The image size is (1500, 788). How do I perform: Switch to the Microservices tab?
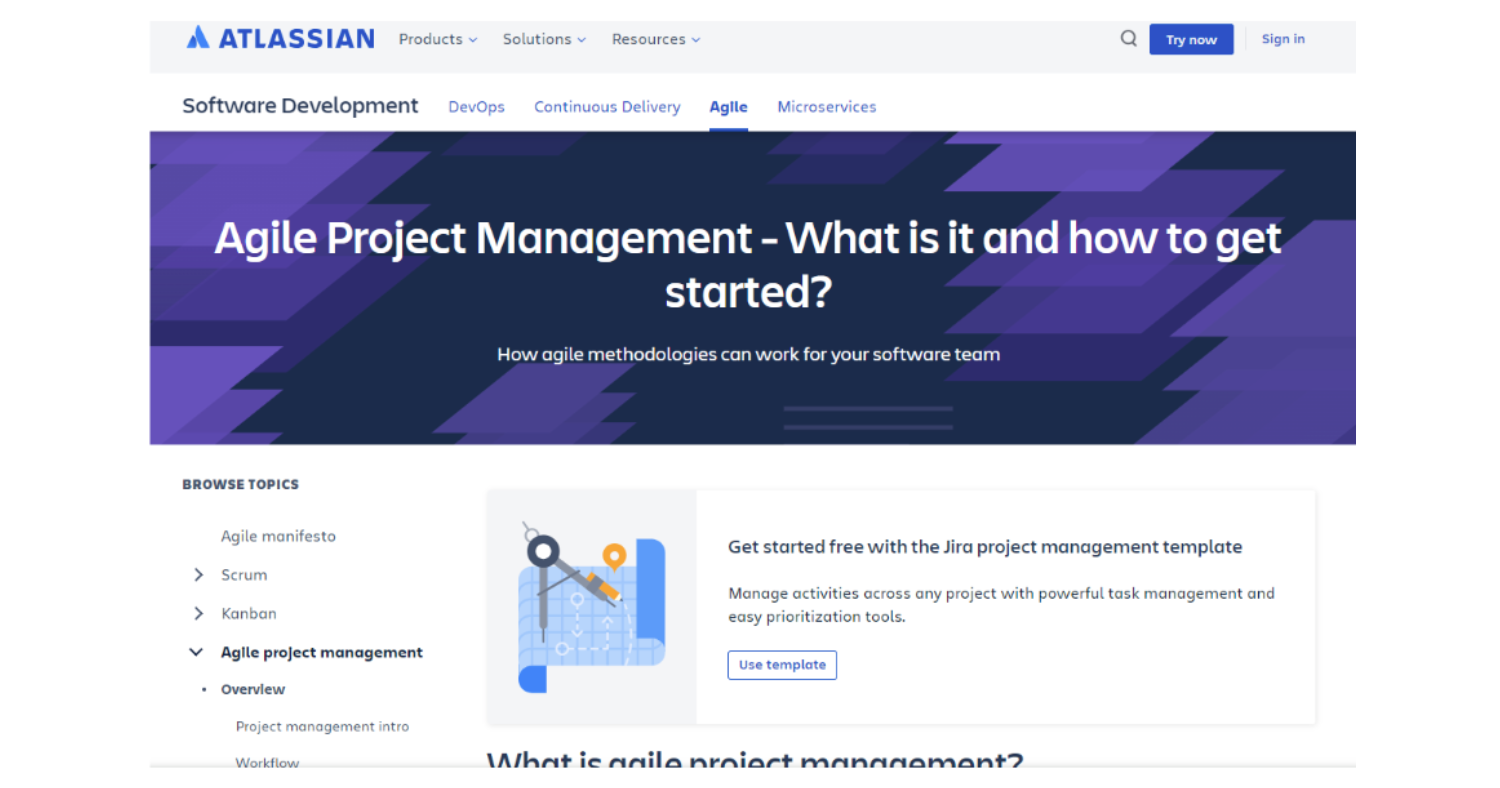[x=827, y=107]
